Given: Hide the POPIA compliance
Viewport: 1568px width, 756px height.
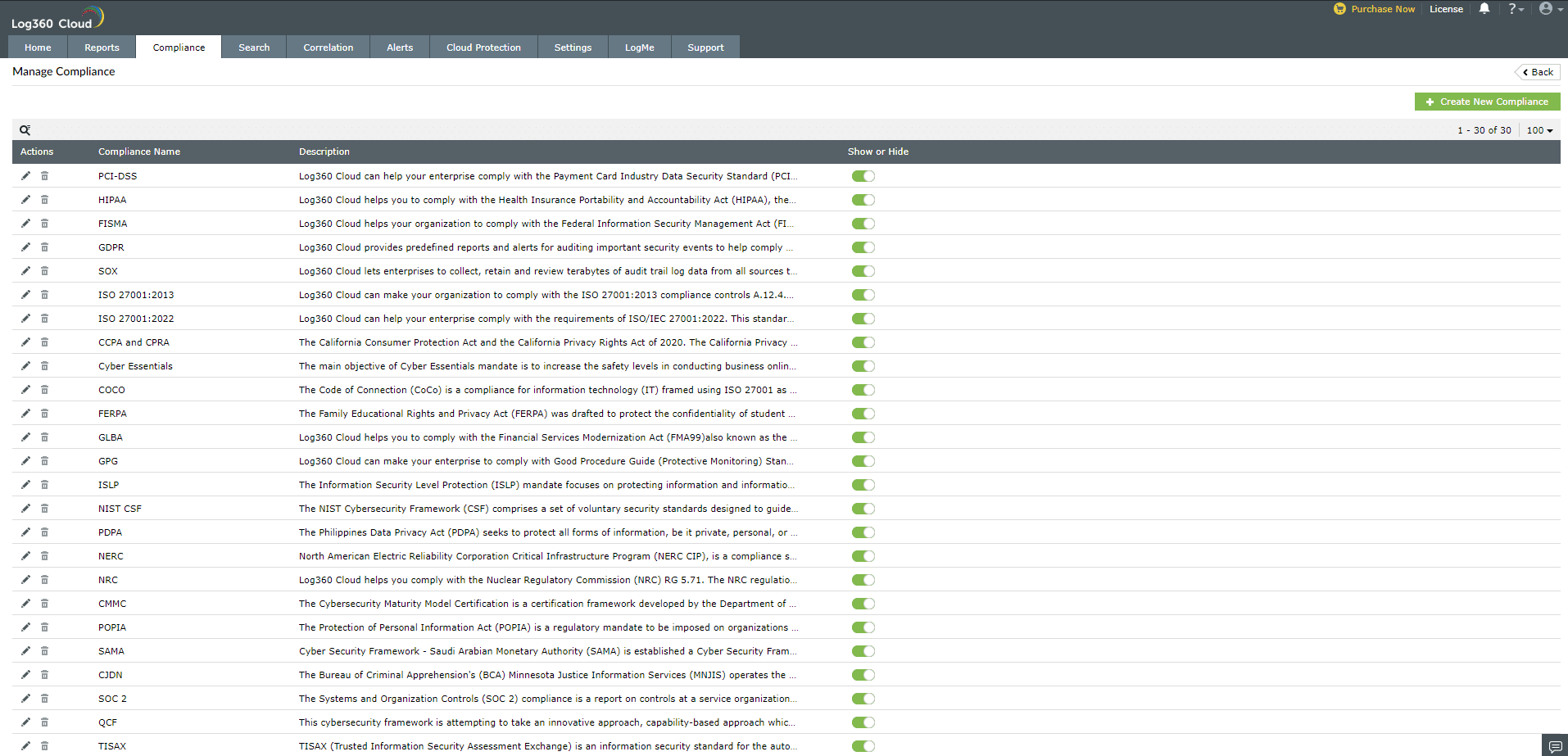Looking at the screenshot, I should pyautogui.click(x=863, y=627).
